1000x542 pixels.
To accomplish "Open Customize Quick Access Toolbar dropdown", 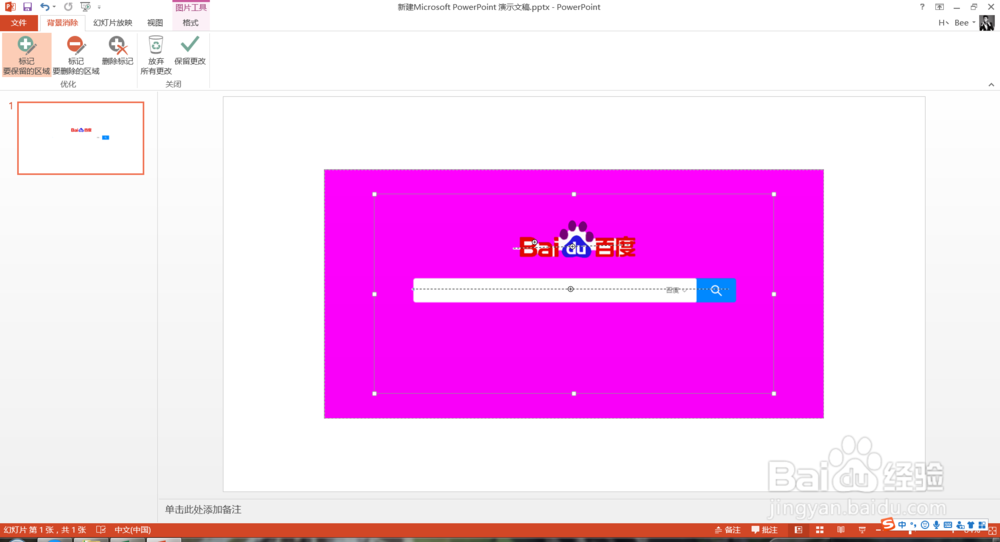I will click(99, 7).
